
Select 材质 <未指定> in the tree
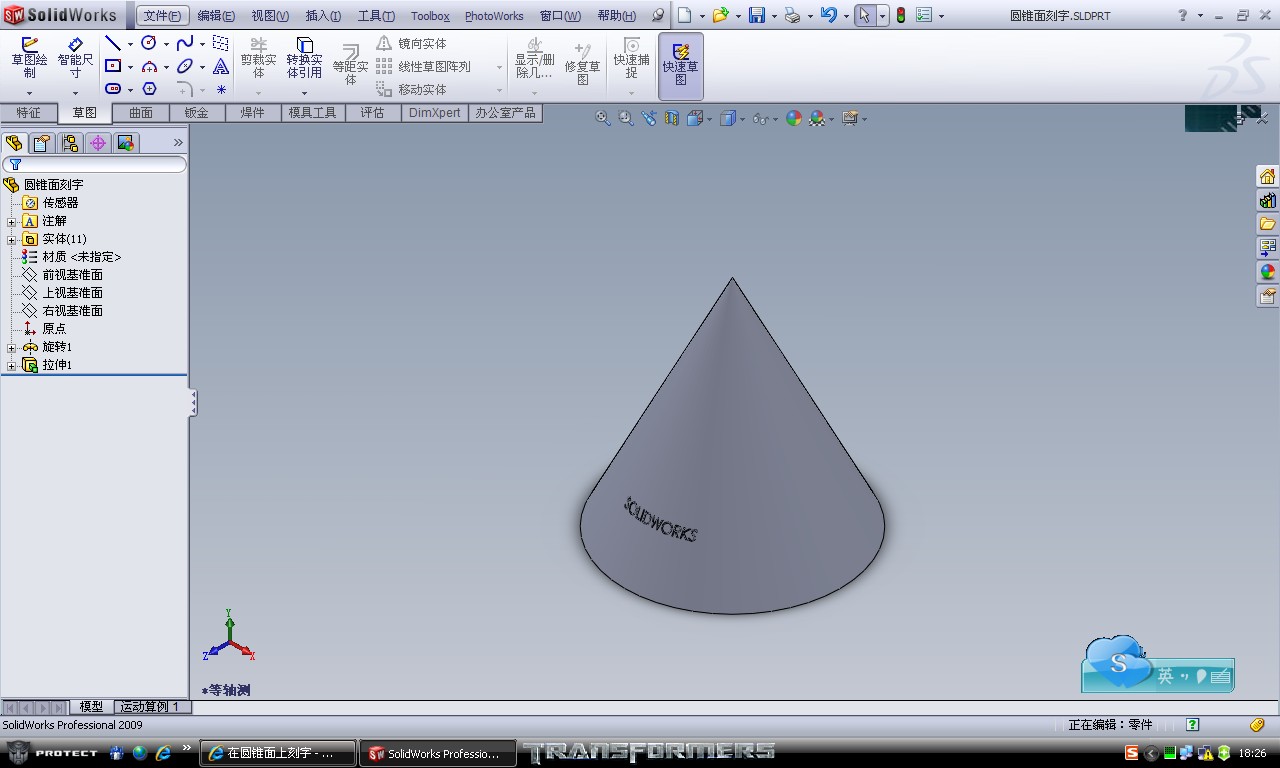pyautogui.click(x=81, y=257)
